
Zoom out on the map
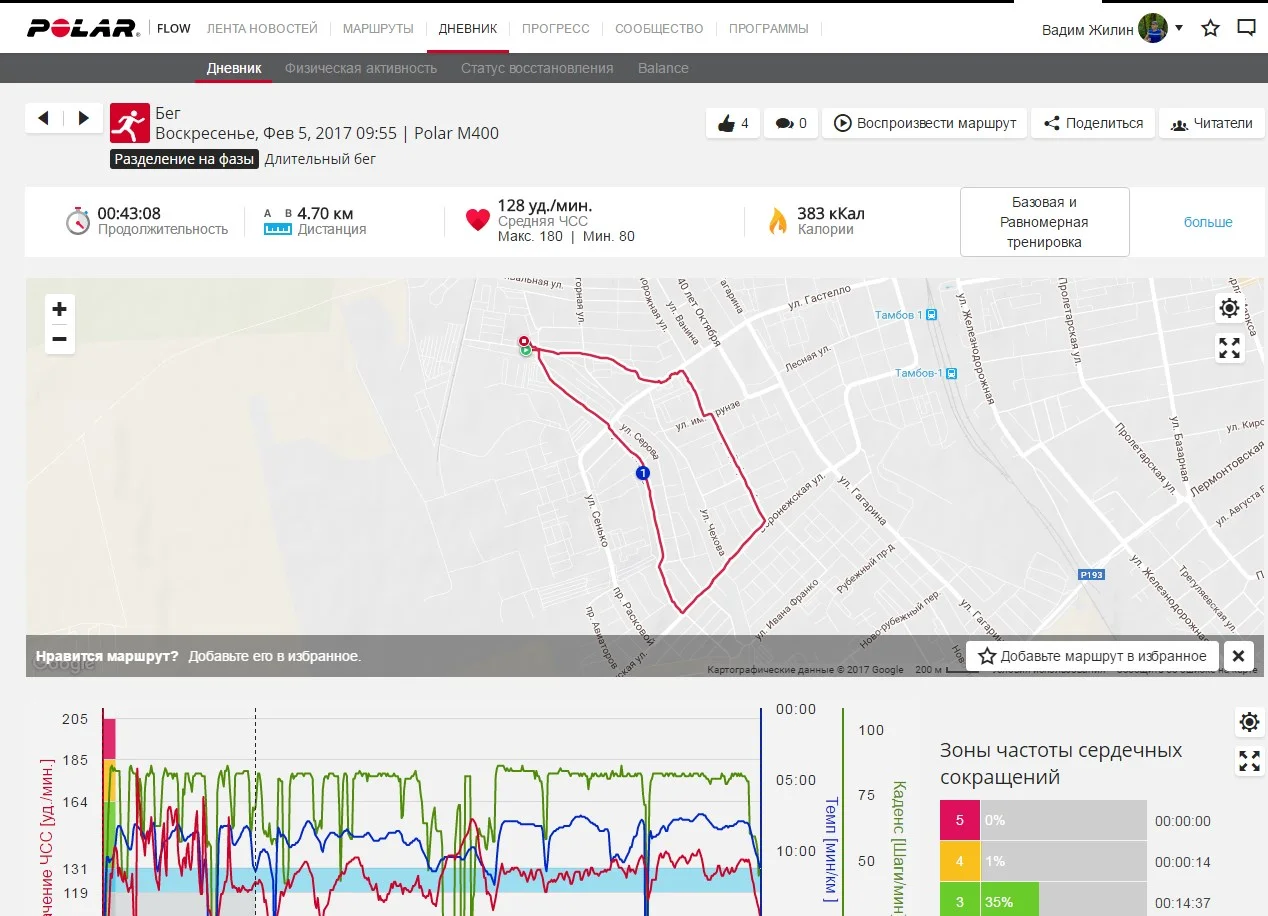click(x=60, y=339)
